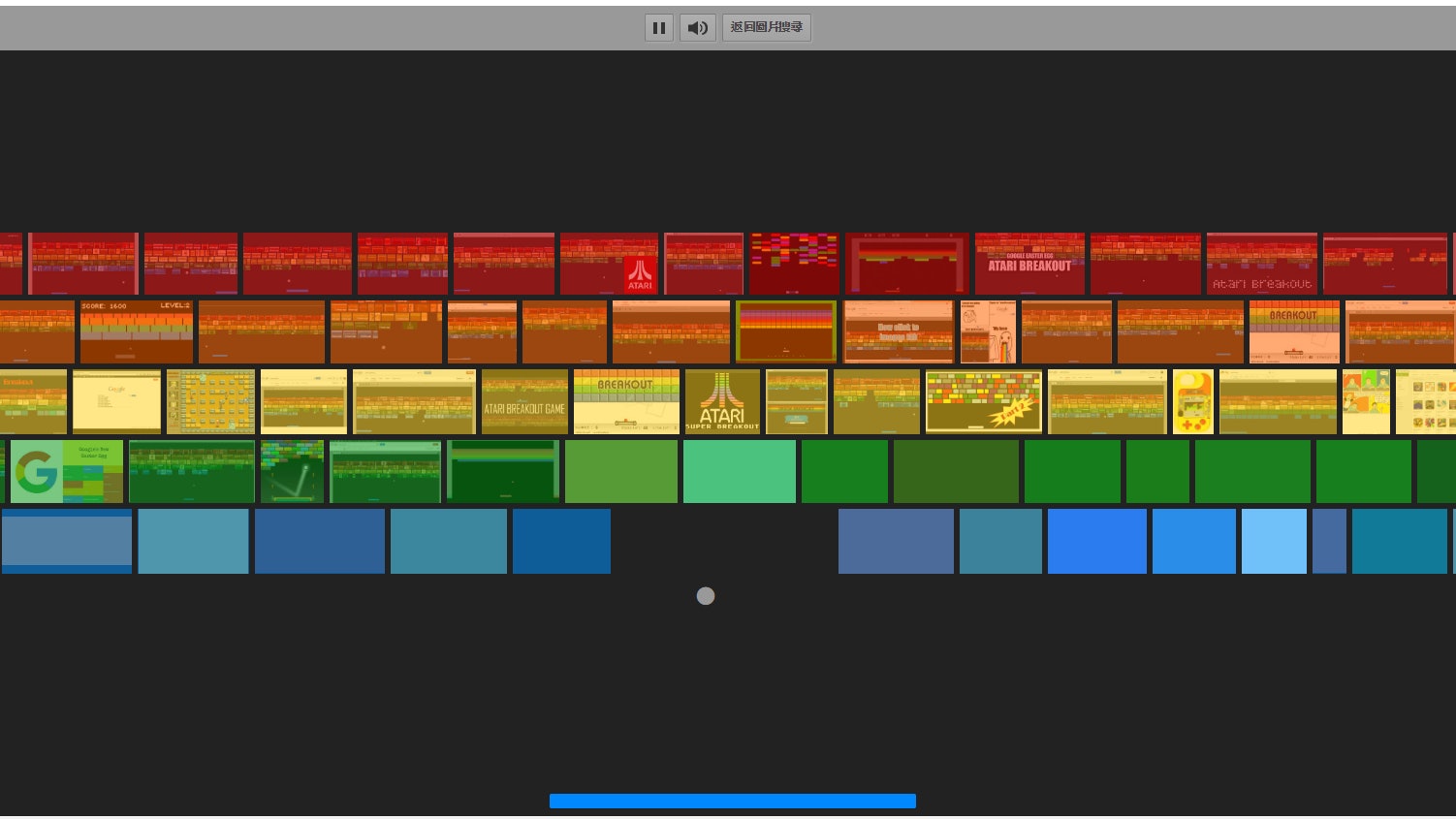Click the yellow "BREAKOUT" title thumbnail

tap(626, 401)
